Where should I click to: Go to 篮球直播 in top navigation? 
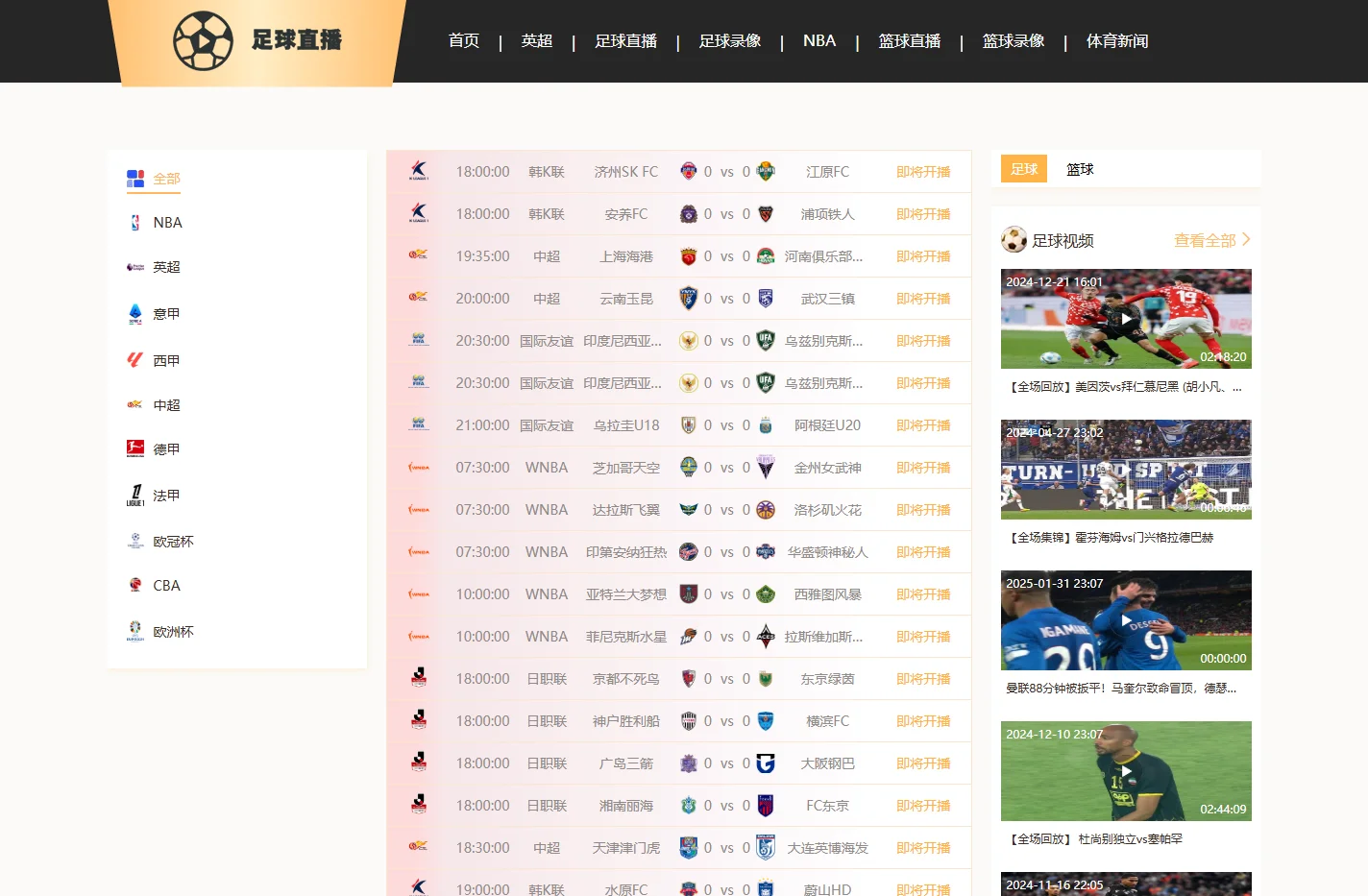click(x=910, y=41)
